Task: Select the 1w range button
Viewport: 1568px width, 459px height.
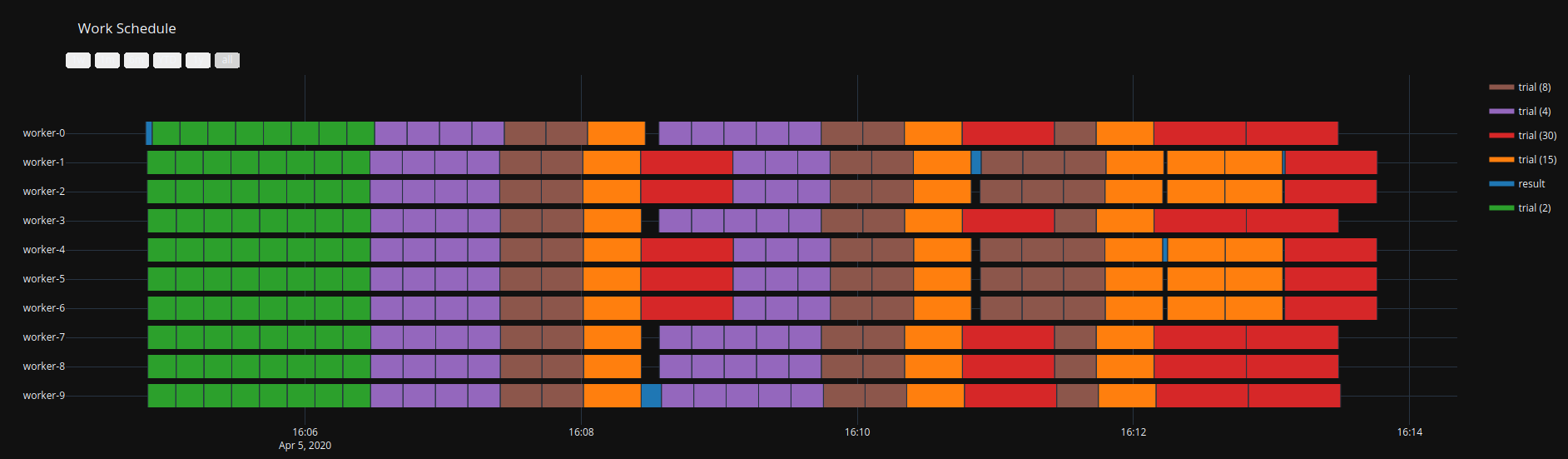Action: tap(78, 60)
